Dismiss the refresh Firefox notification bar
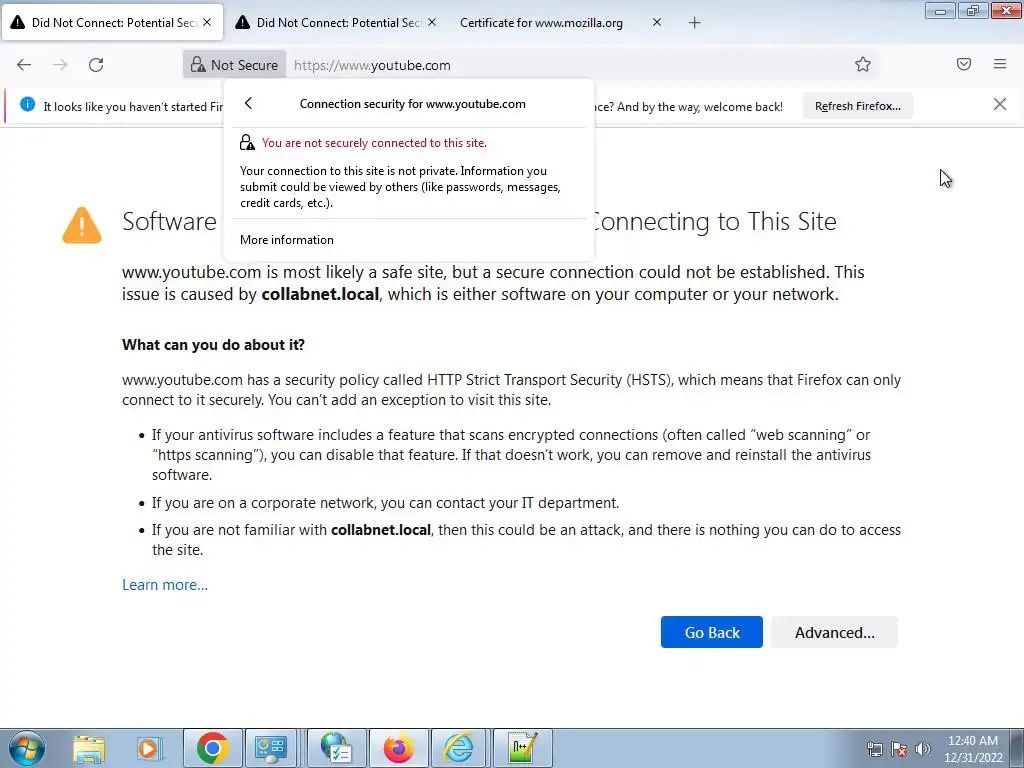1024x768 pixels. 1000,104
